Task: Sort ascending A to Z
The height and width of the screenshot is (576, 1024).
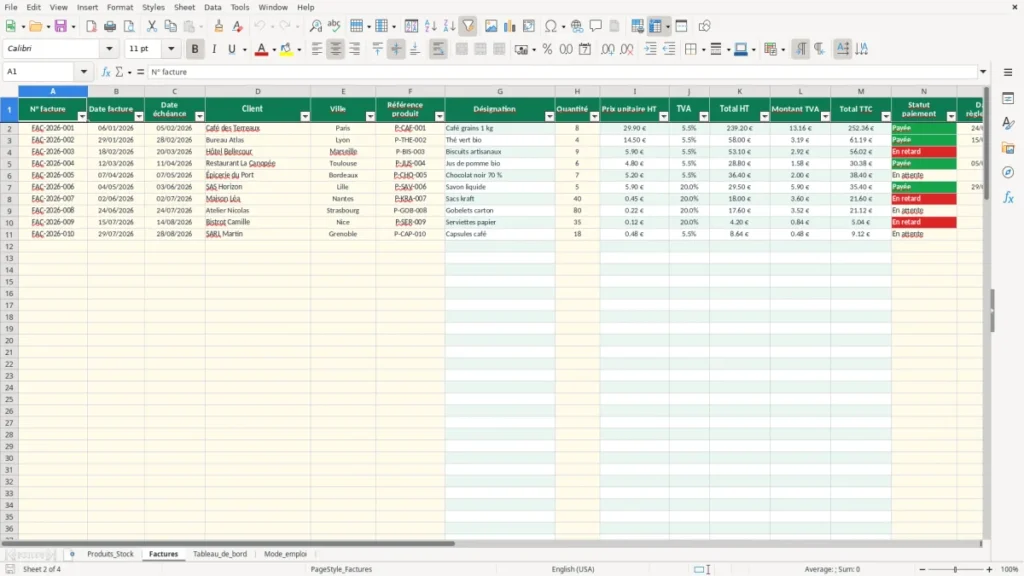Action: [x=430, y=26]
